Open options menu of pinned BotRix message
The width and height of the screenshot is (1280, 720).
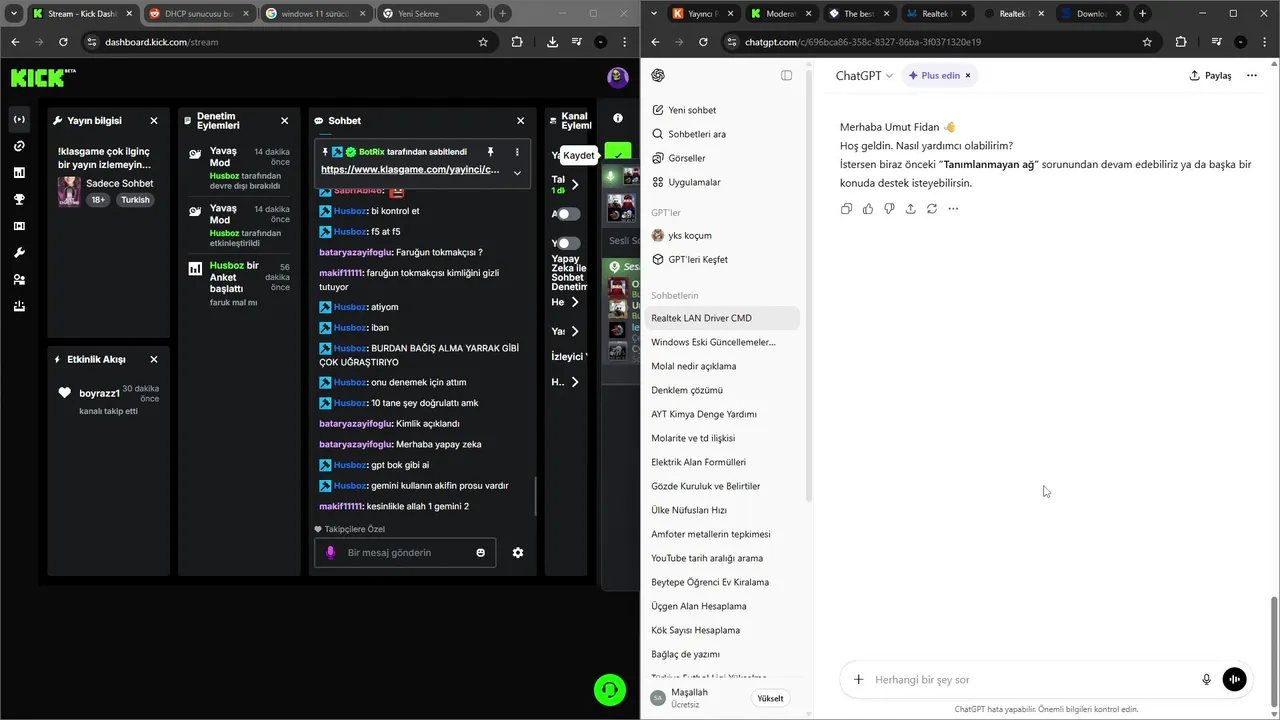pyautogui.click(x=517, y=152)
